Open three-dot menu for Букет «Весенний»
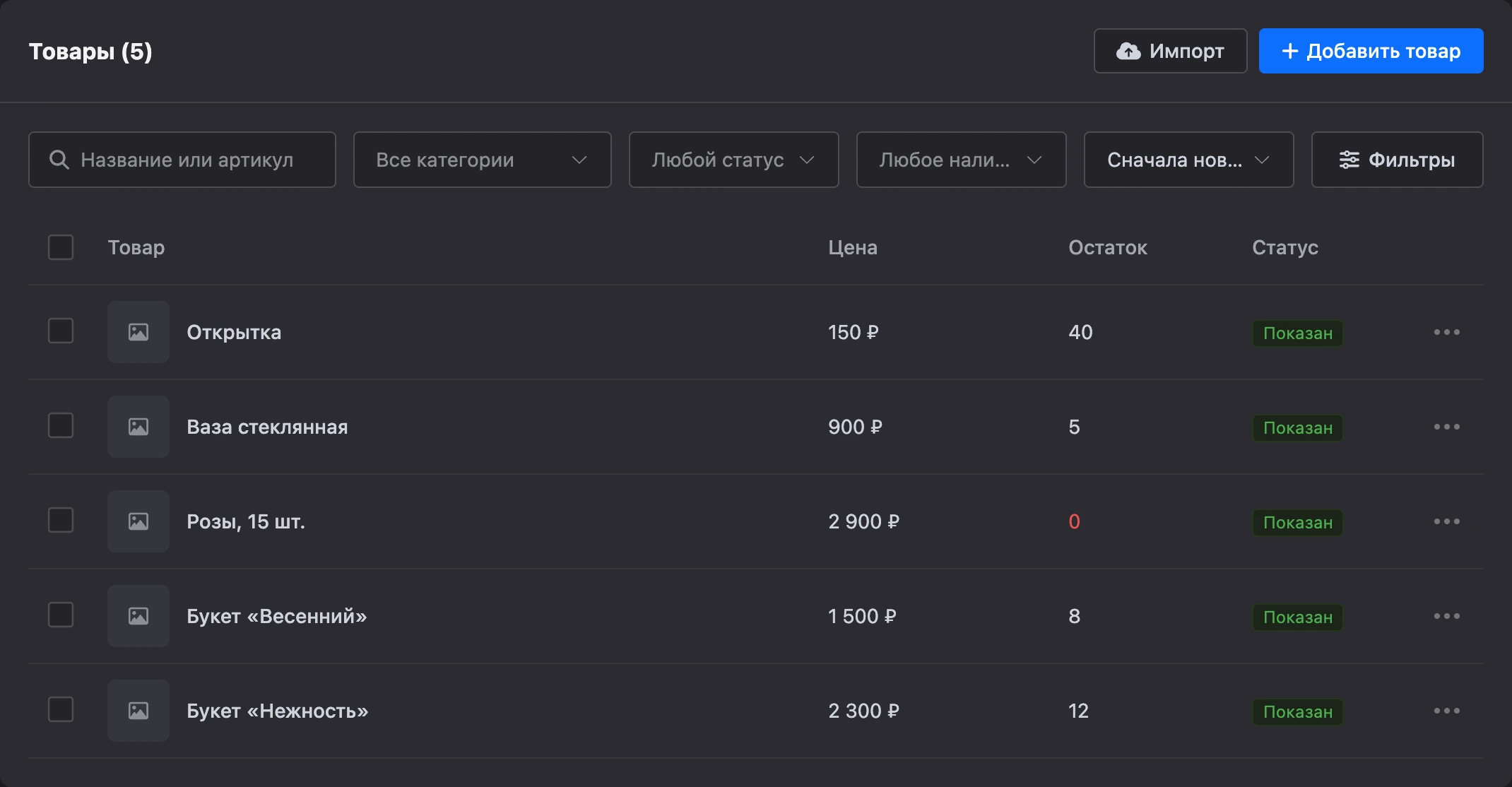Image resolution: width=1512 pixels, height=787 pixels. [x=1446, y=616]
